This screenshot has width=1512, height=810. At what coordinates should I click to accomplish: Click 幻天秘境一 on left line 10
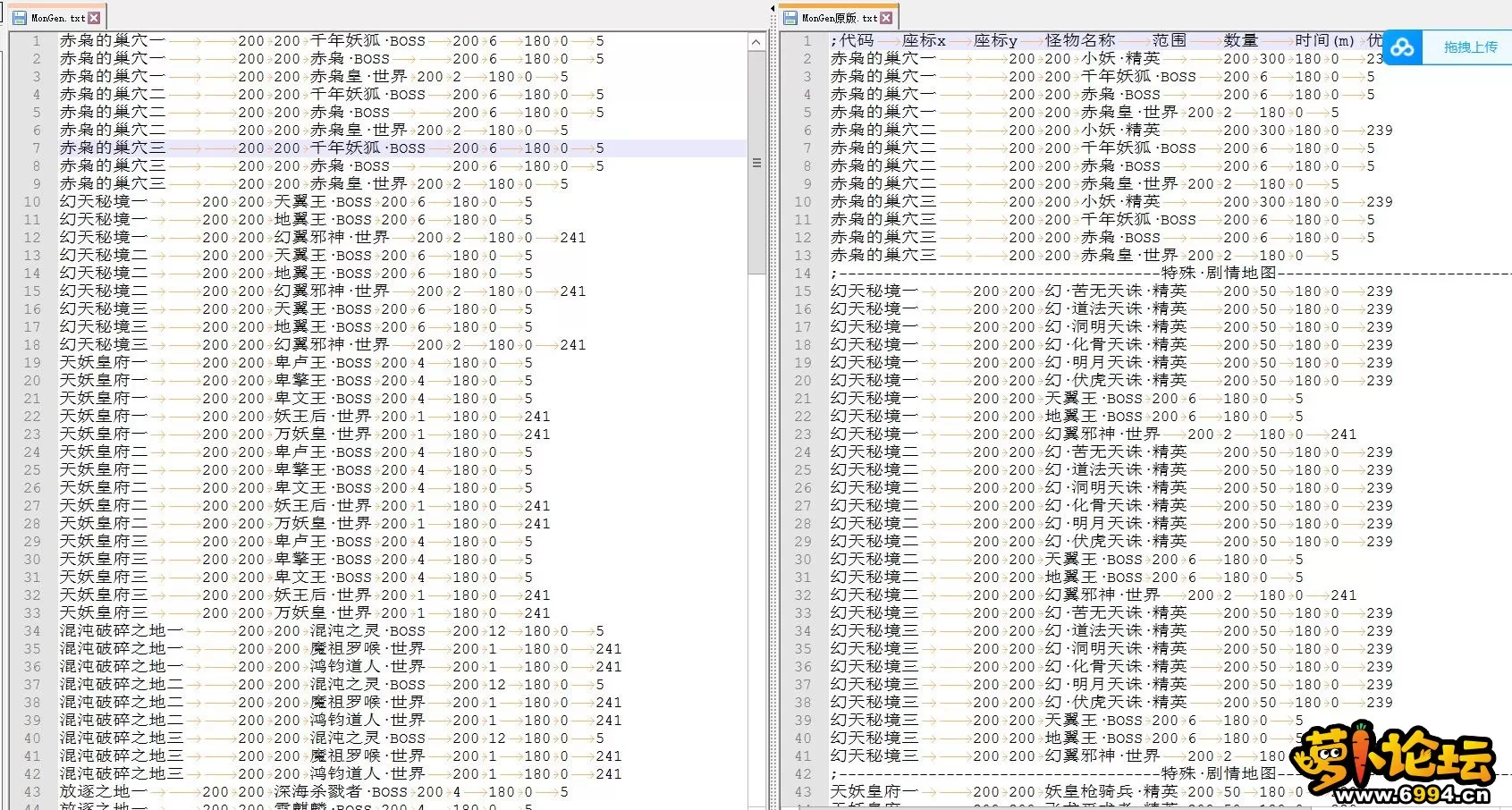pyautogui.click(x=104, y=202)
